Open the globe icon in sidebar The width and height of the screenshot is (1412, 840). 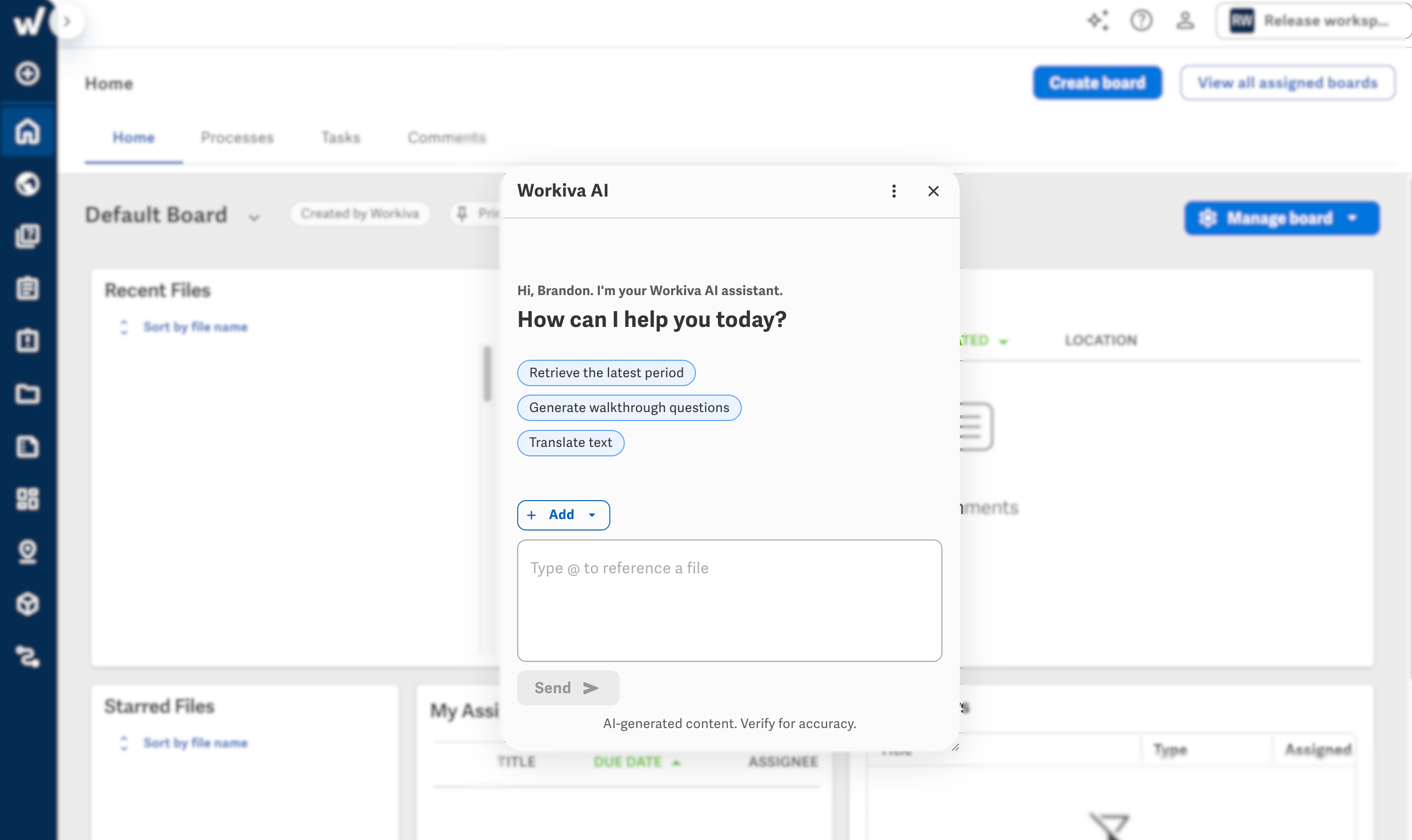point(27,184)
